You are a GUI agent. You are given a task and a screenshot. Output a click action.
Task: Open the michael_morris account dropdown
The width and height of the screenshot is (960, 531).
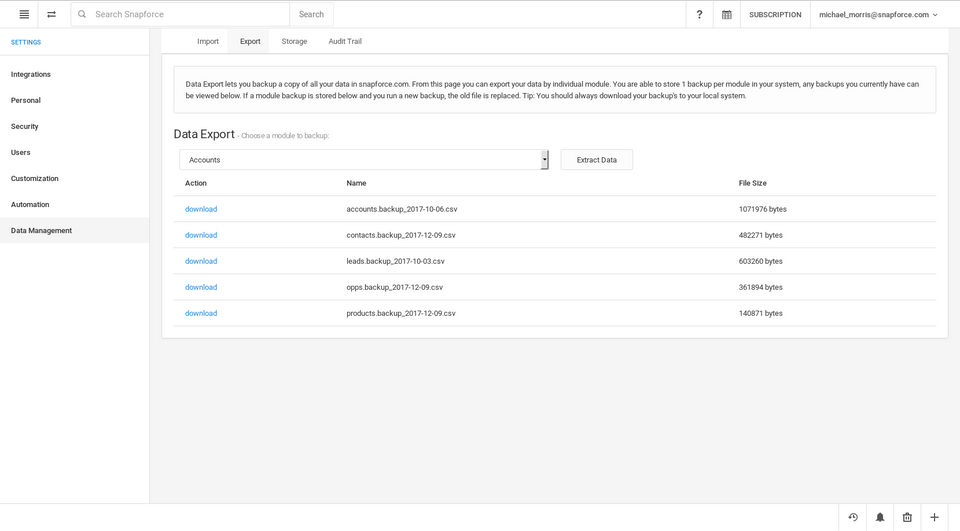click(x=878, y=14)
